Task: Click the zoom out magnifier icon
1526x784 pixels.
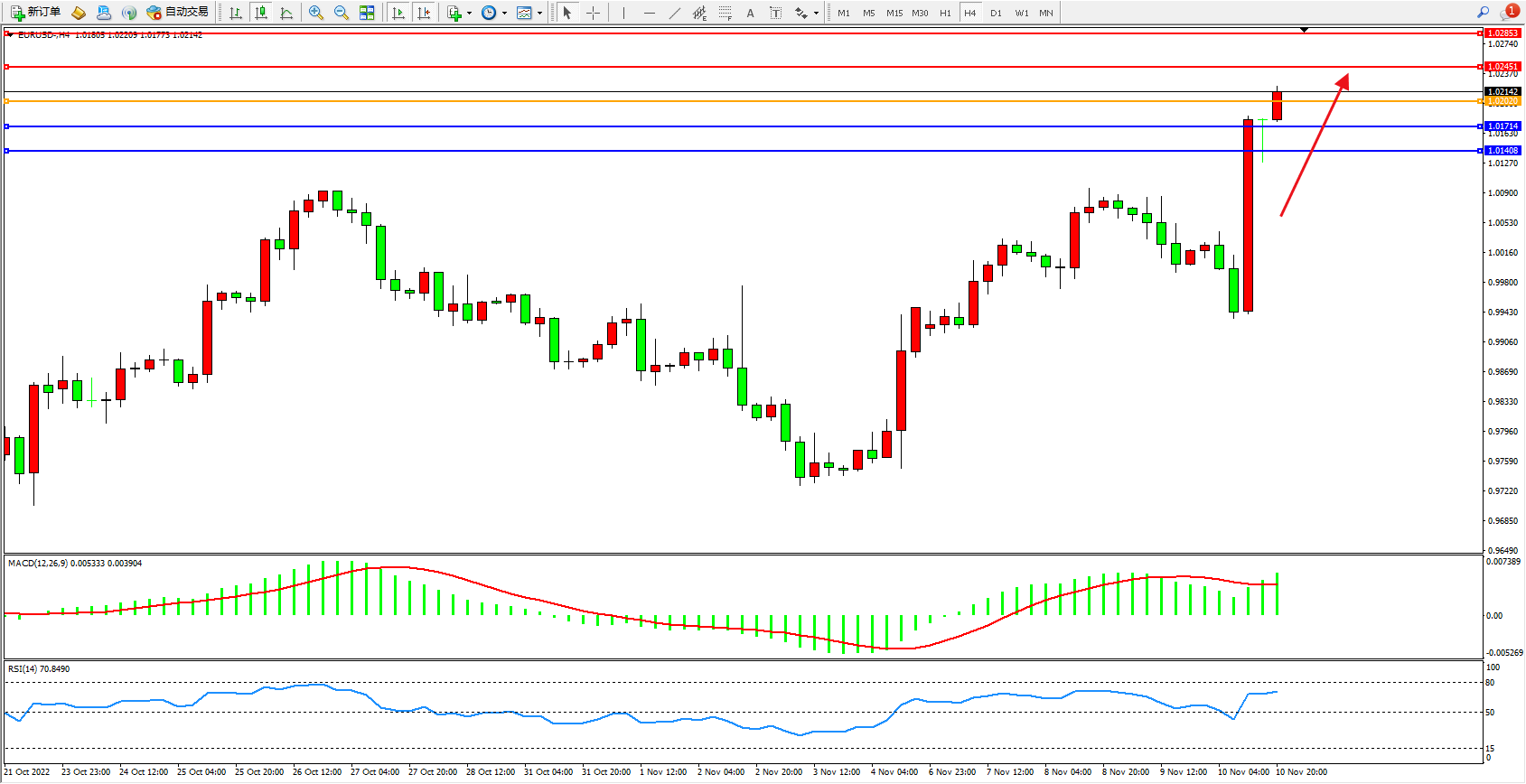Action: tap(341, 13)
